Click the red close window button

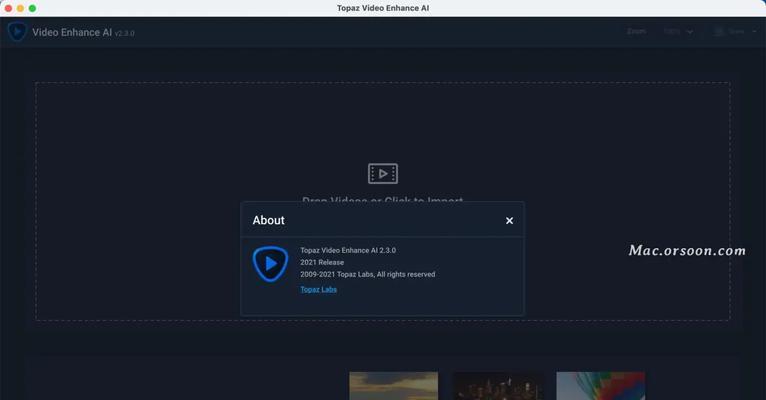tap(8, 8)
